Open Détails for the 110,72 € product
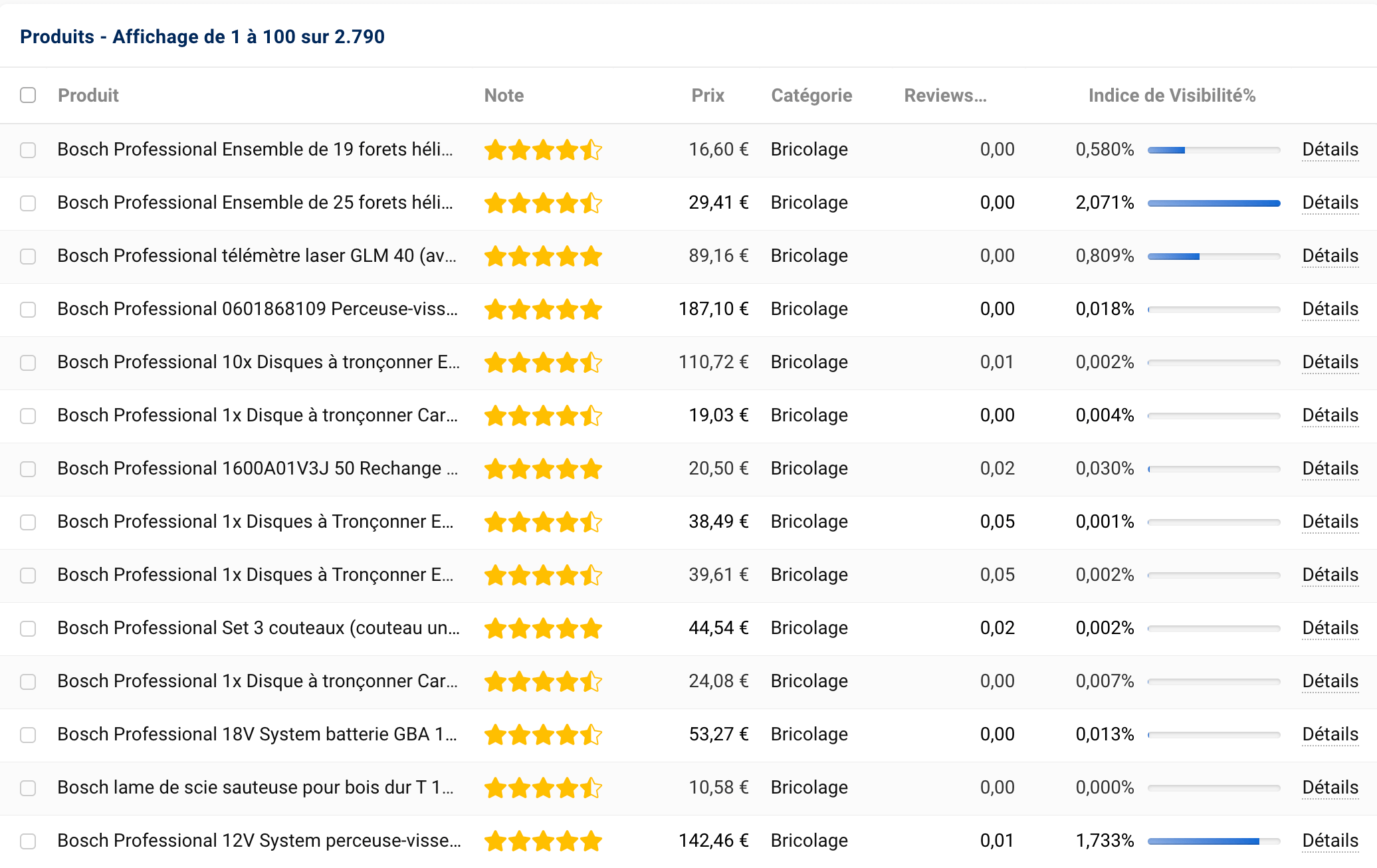 pyautogui.click(x=1330, y=362)
